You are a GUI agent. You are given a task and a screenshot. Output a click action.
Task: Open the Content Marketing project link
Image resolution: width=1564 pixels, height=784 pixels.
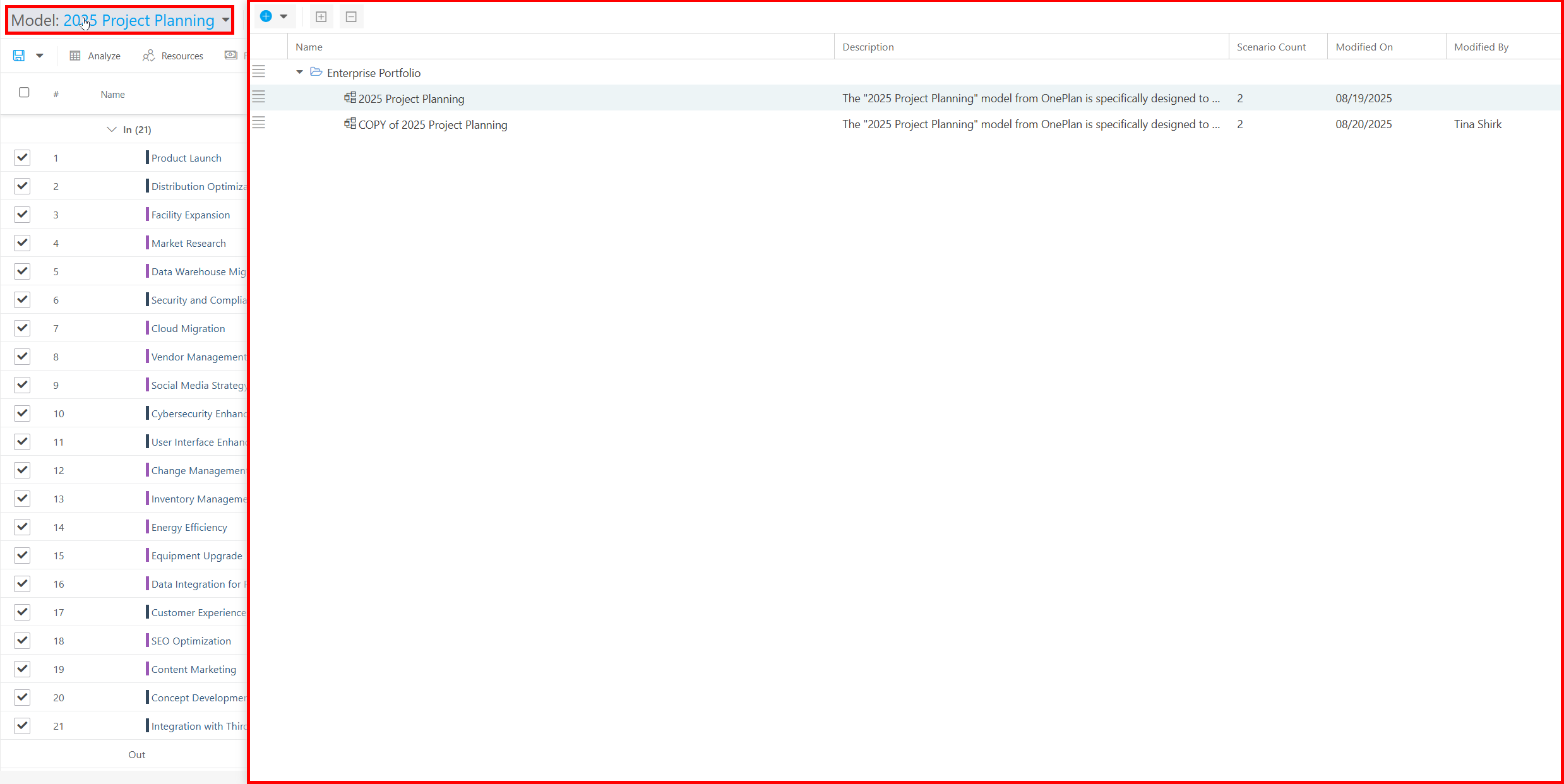(x=193, y=669)
